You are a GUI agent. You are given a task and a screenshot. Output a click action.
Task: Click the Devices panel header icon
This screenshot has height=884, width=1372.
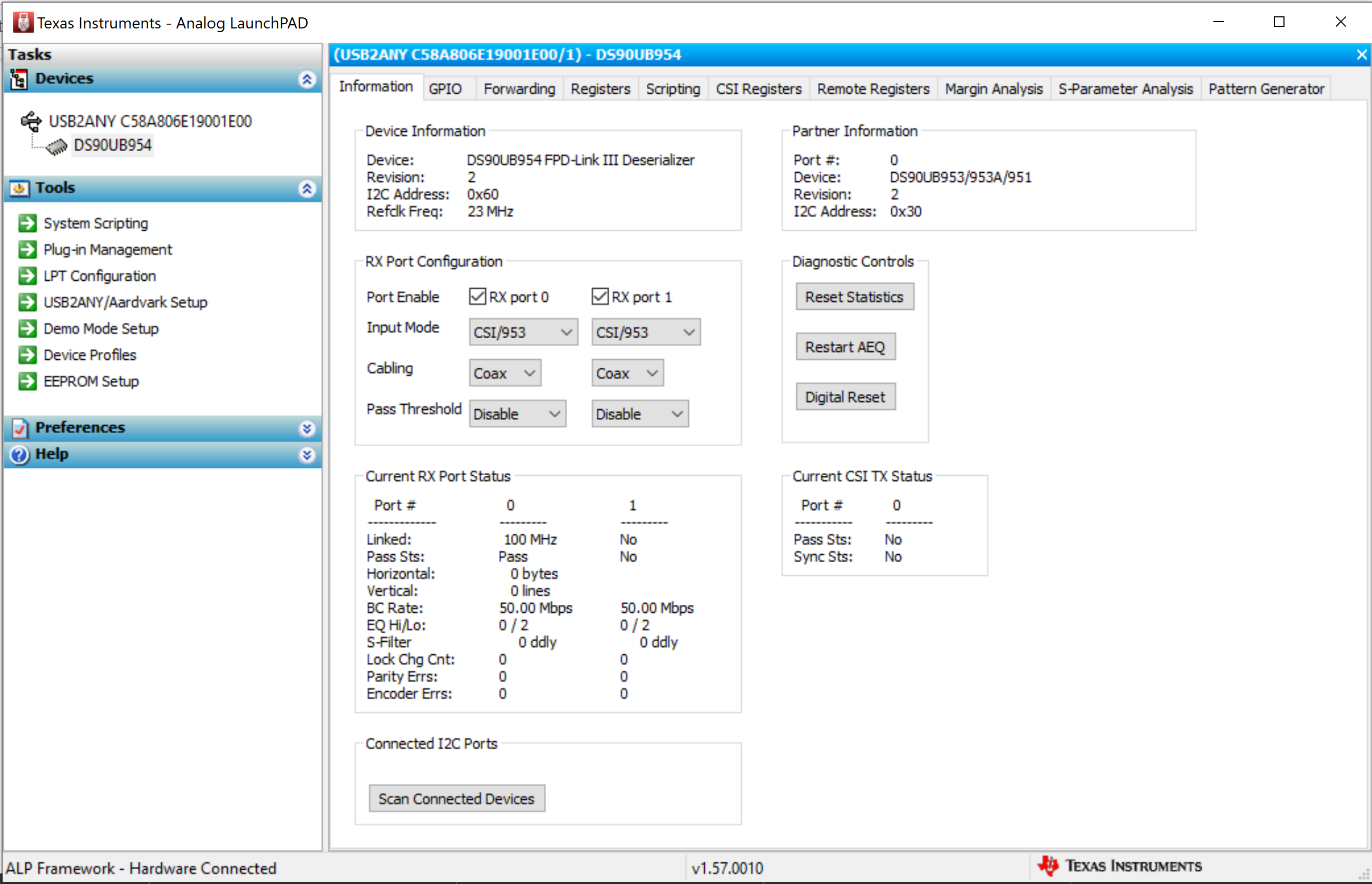coord(18,78)
